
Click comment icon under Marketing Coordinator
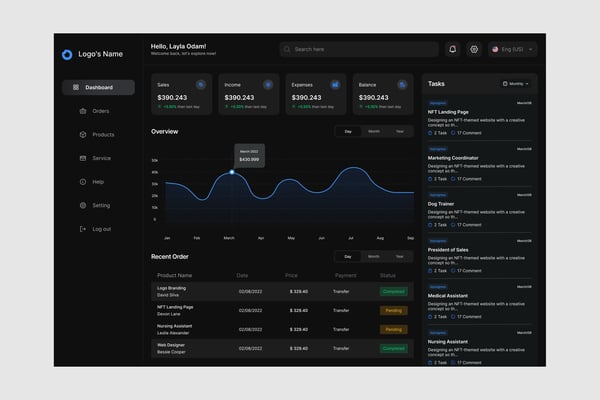(453, 179)
